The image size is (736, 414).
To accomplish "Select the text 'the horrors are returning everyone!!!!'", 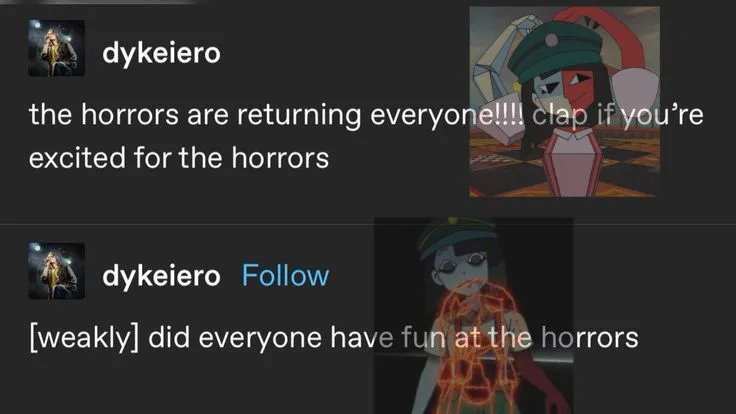I will (276, 115).
